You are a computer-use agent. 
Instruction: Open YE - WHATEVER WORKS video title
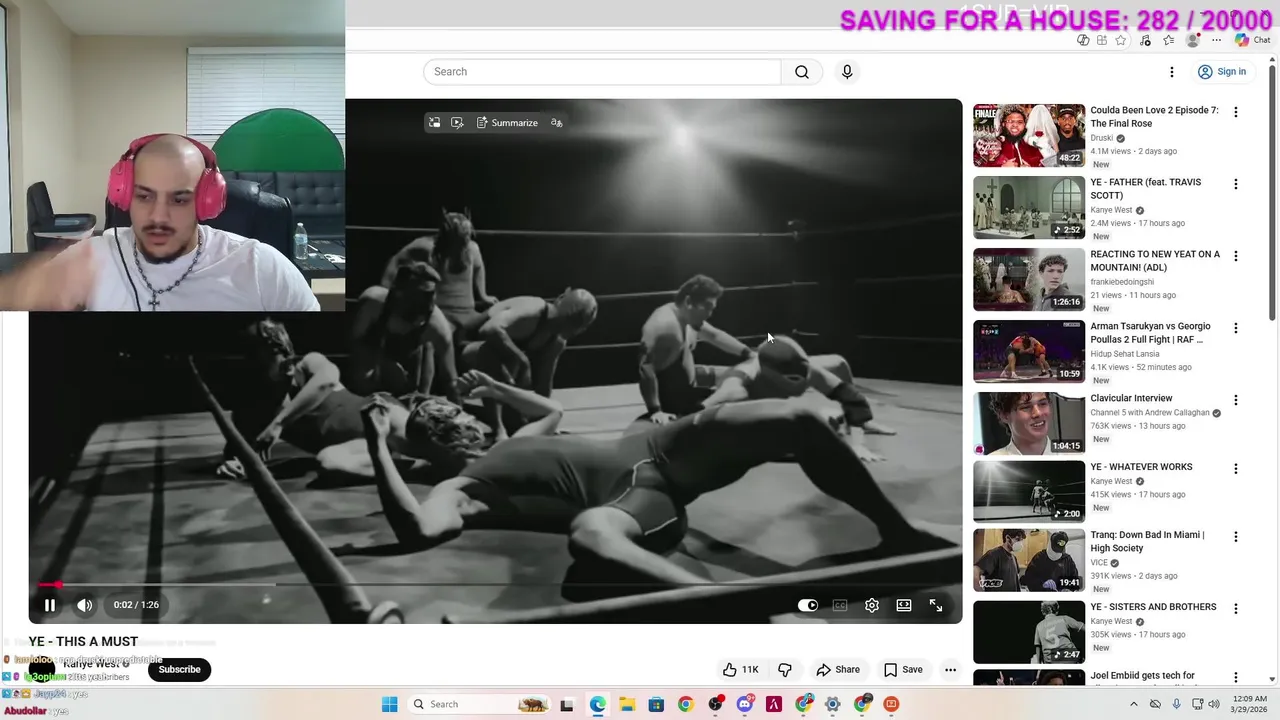coord(1141,467)
